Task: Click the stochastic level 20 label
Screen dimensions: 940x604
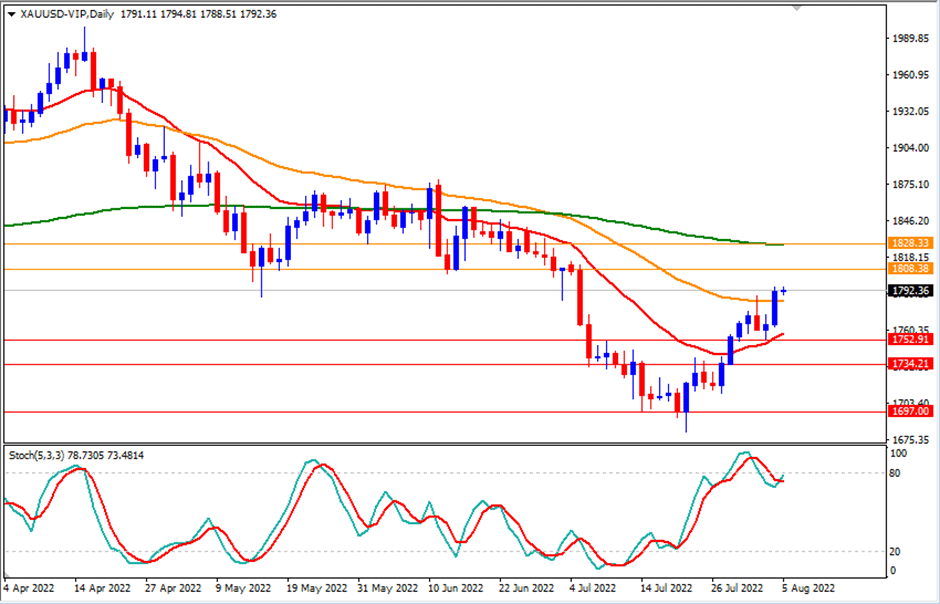Action: click(897, 552)
